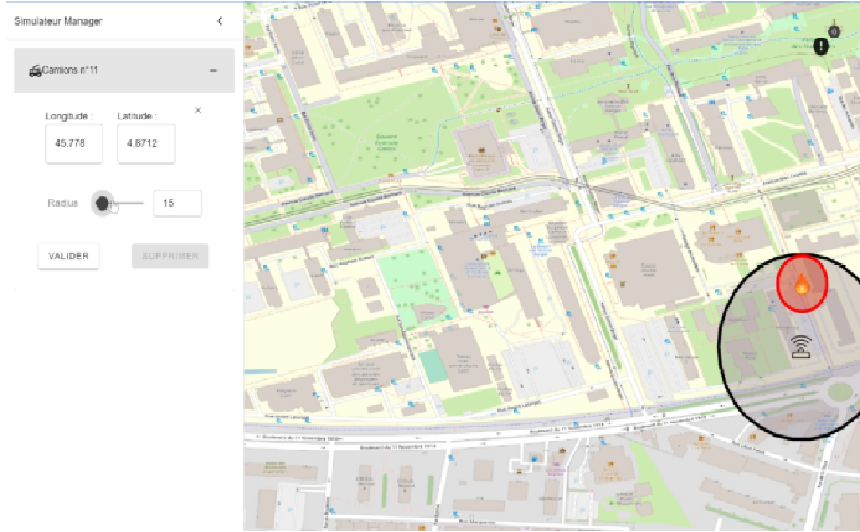This screenshot has height=532, width=860.
Task: Click the Radius slider handle
Action: [102, 203]
